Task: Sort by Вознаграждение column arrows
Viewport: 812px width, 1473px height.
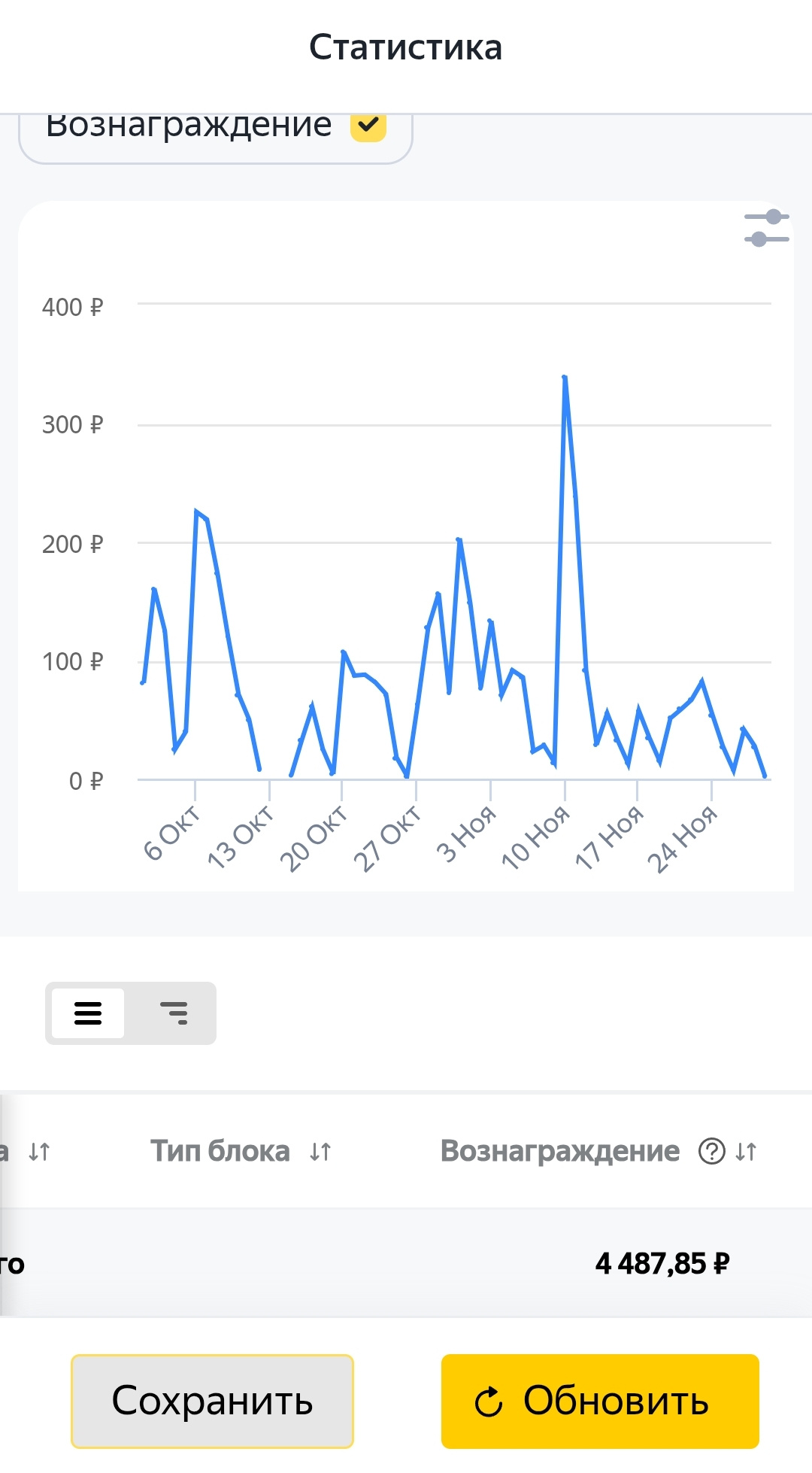Action: [746, 1151]
